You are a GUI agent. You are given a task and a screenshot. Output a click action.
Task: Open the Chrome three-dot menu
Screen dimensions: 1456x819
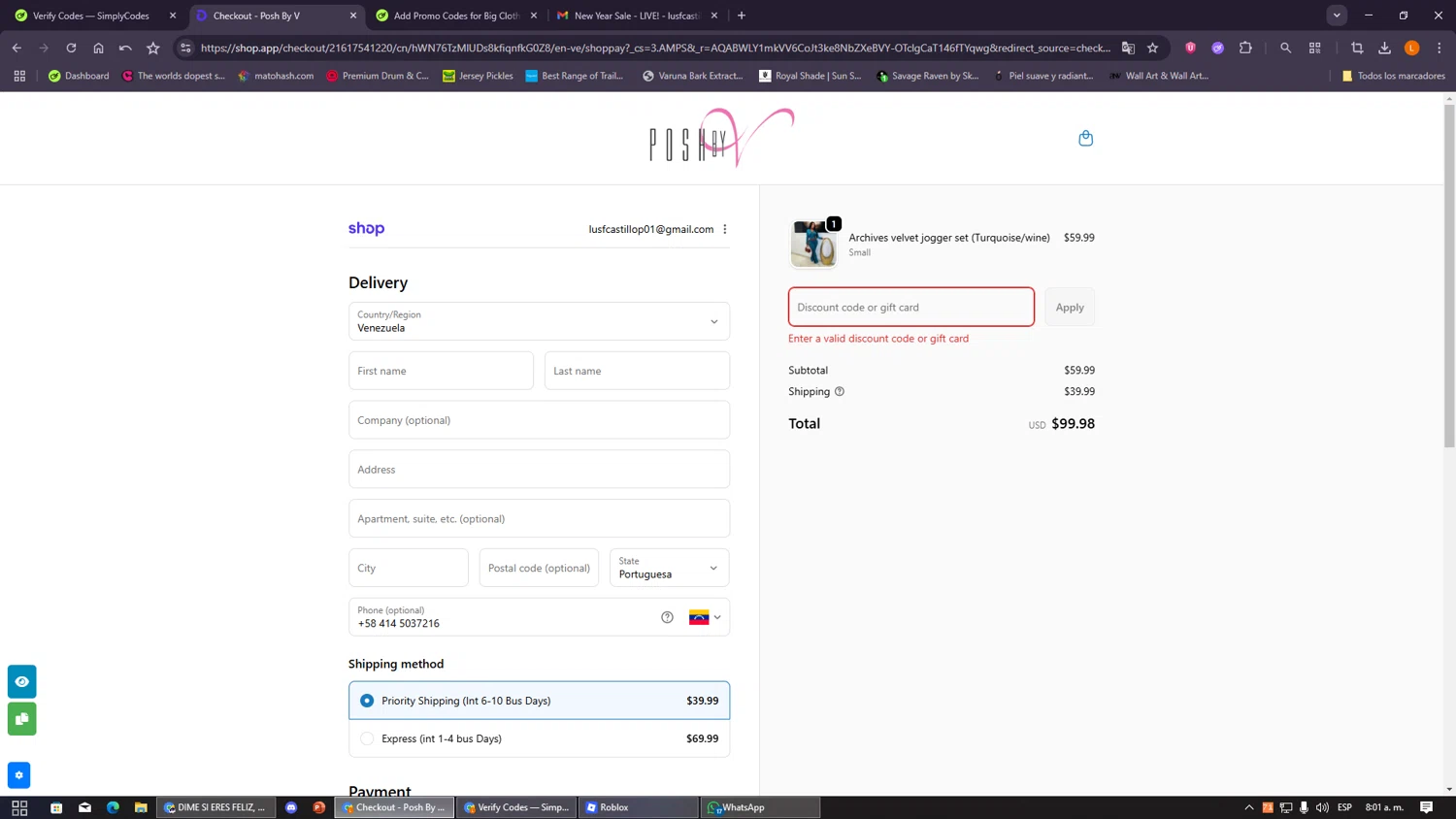1439,48
